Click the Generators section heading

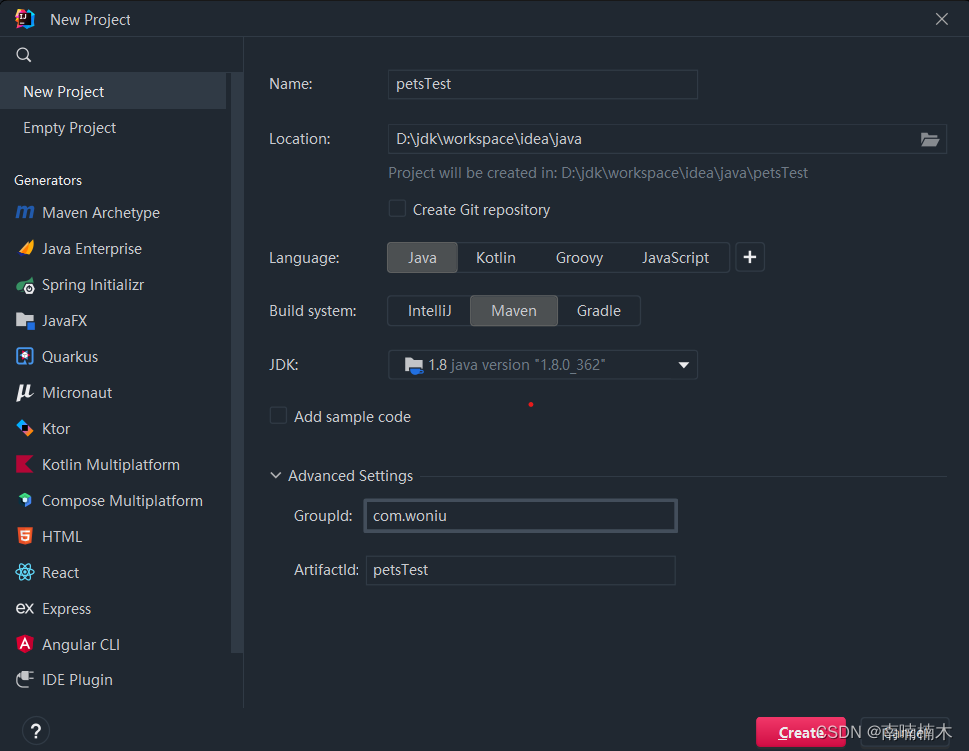(48, 180)
